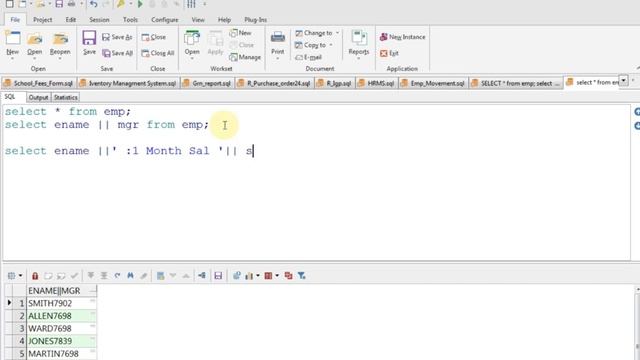Click the Query By Example icon in grid toolbar
This screenshot has width=640, height=360.
point(160,276)
